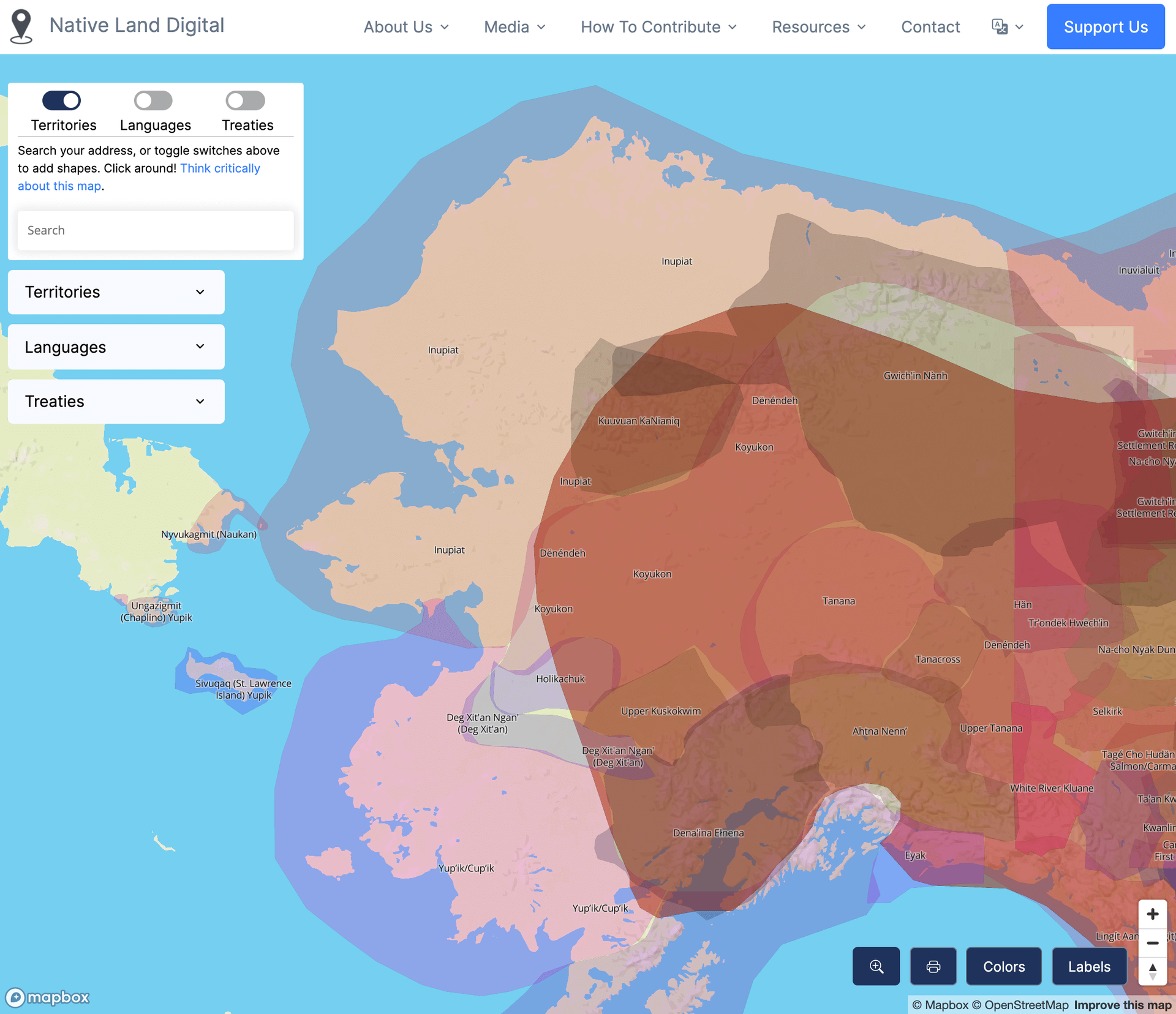Zoom out with the minus map control
The image size is (1176, 1014).
click(x=1152, y=942)
